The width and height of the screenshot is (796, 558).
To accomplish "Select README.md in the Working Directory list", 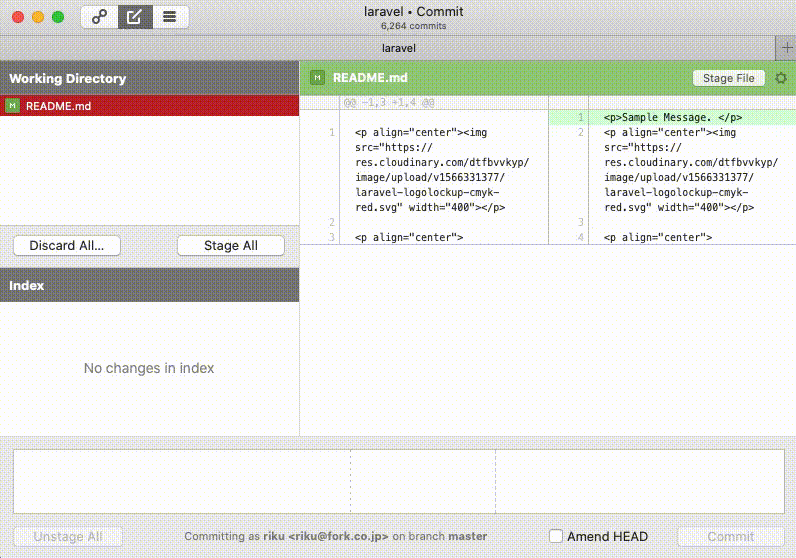I will 149,106.
